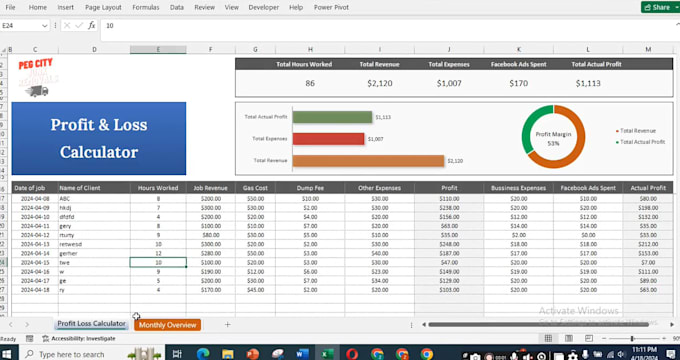This screenshot has height=360, width=680.
Task: Open the Power Pivot ribbon tab
Action: [x=331, y=7]
